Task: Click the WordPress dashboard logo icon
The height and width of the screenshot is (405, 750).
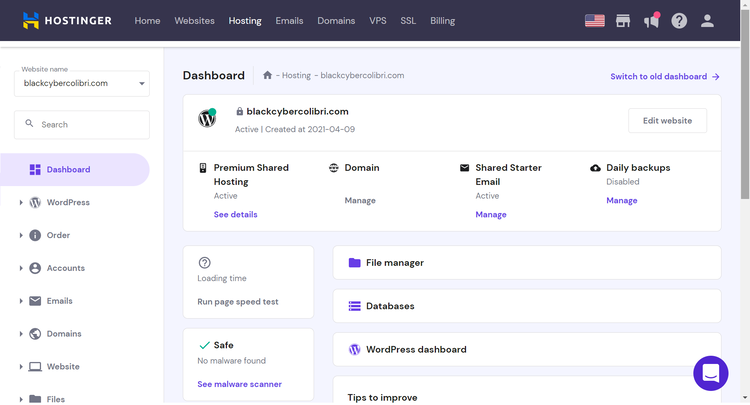Action: tap(354, 350)
